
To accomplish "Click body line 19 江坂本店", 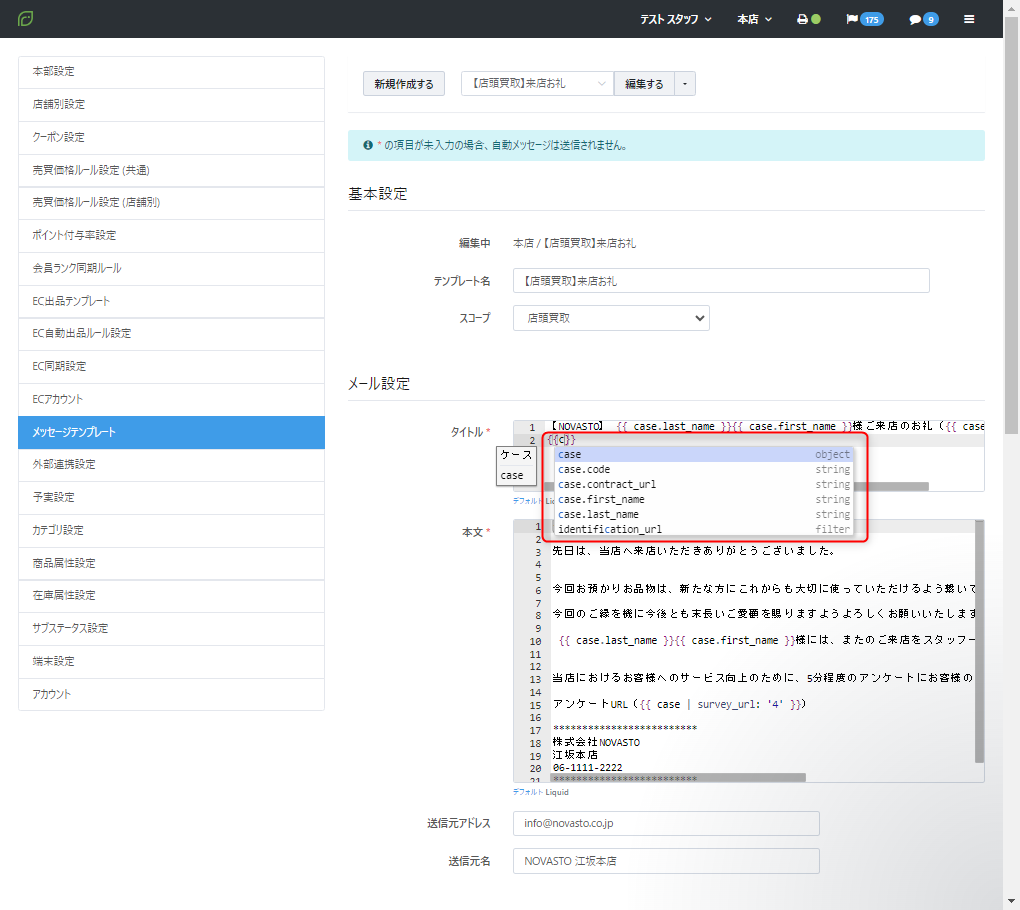I will (x=575, y=755).
